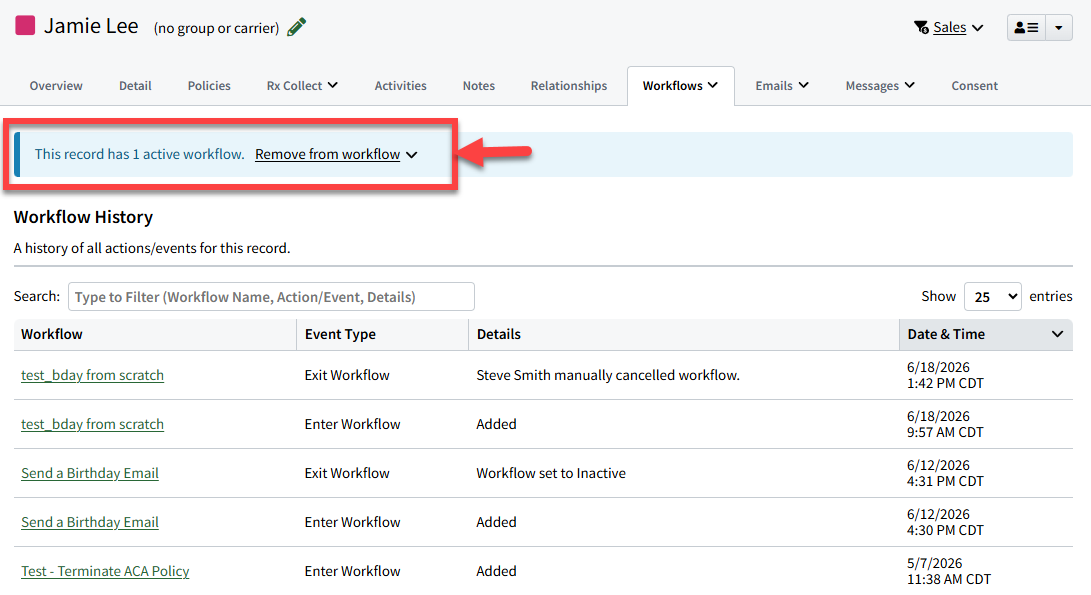Select 'Workflow set to Inactive' details cell
The width and height of the screenshot is (1091, 595).
[551, 473]
